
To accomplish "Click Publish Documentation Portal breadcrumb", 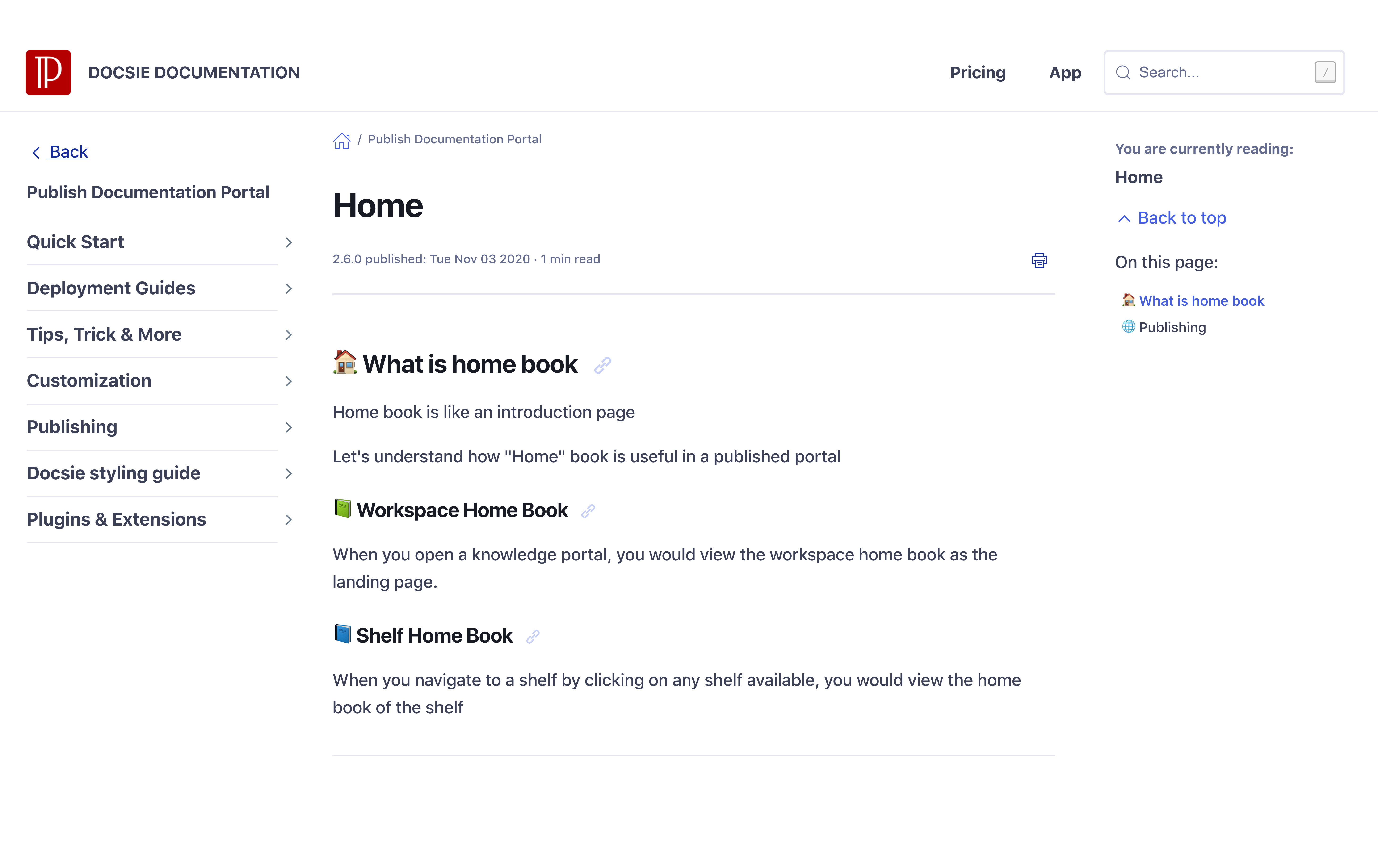I will pos(454,140).
